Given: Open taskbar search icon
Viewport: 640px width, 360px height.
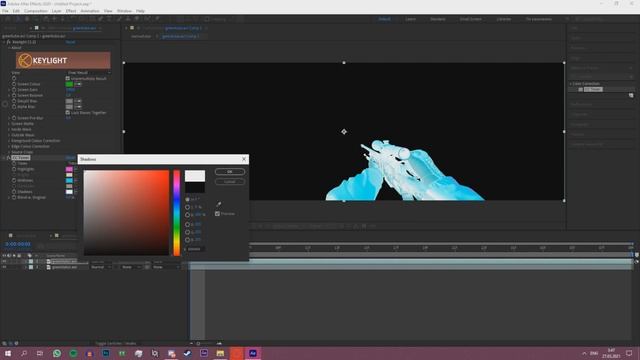Looking at the screenshot, I should coord(24,353).
